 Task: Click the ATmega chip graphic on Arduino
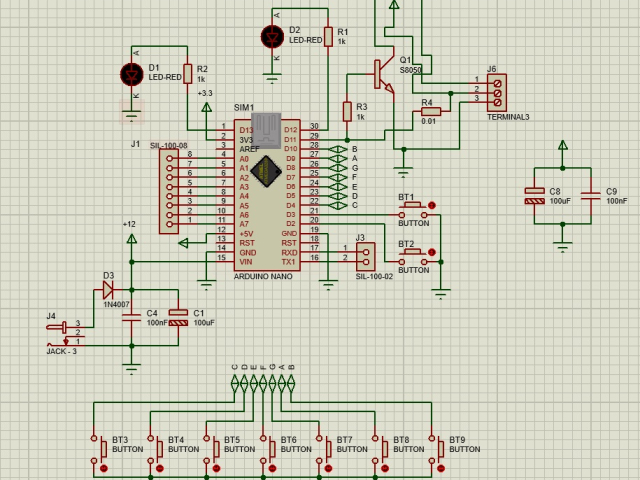click(266, 171)
